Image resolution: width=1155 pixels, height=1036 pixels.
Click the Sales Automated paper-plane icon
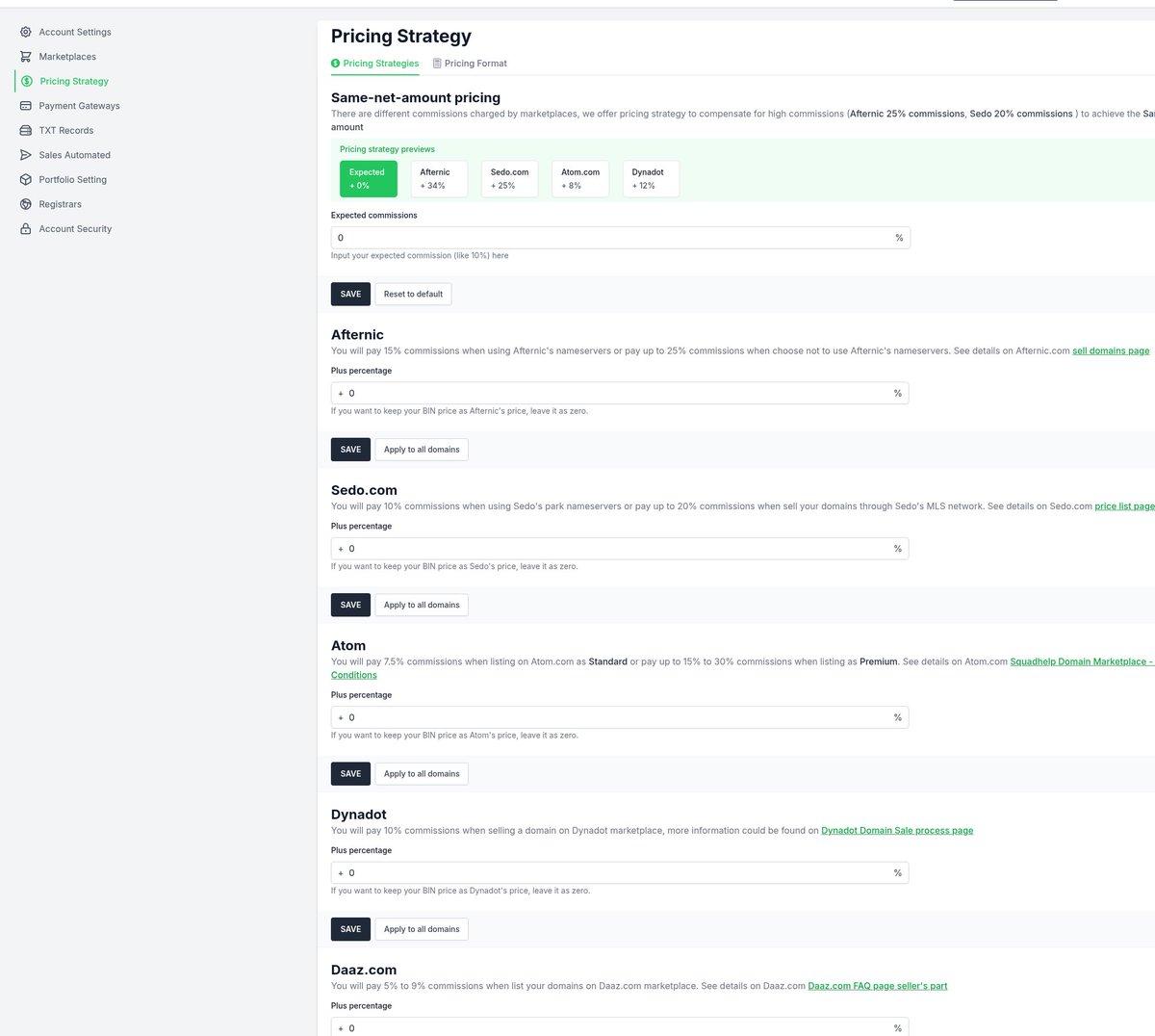tap(26, 155)
